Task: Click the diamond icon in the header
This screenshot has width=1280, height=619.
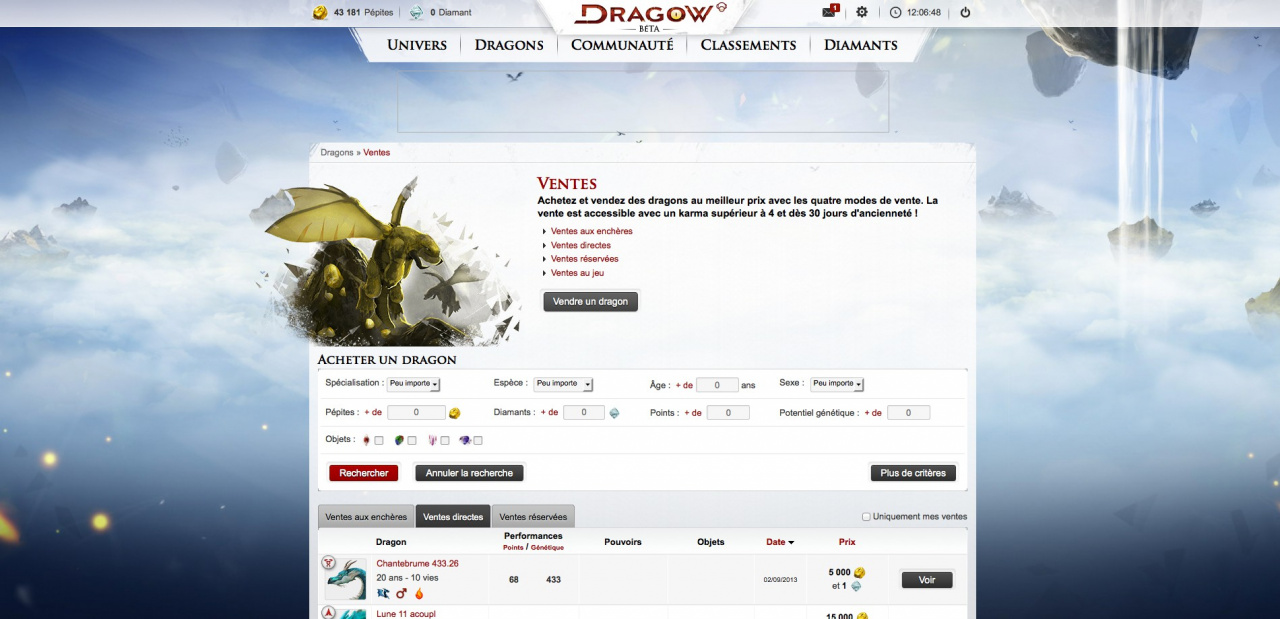Action: 417,12
